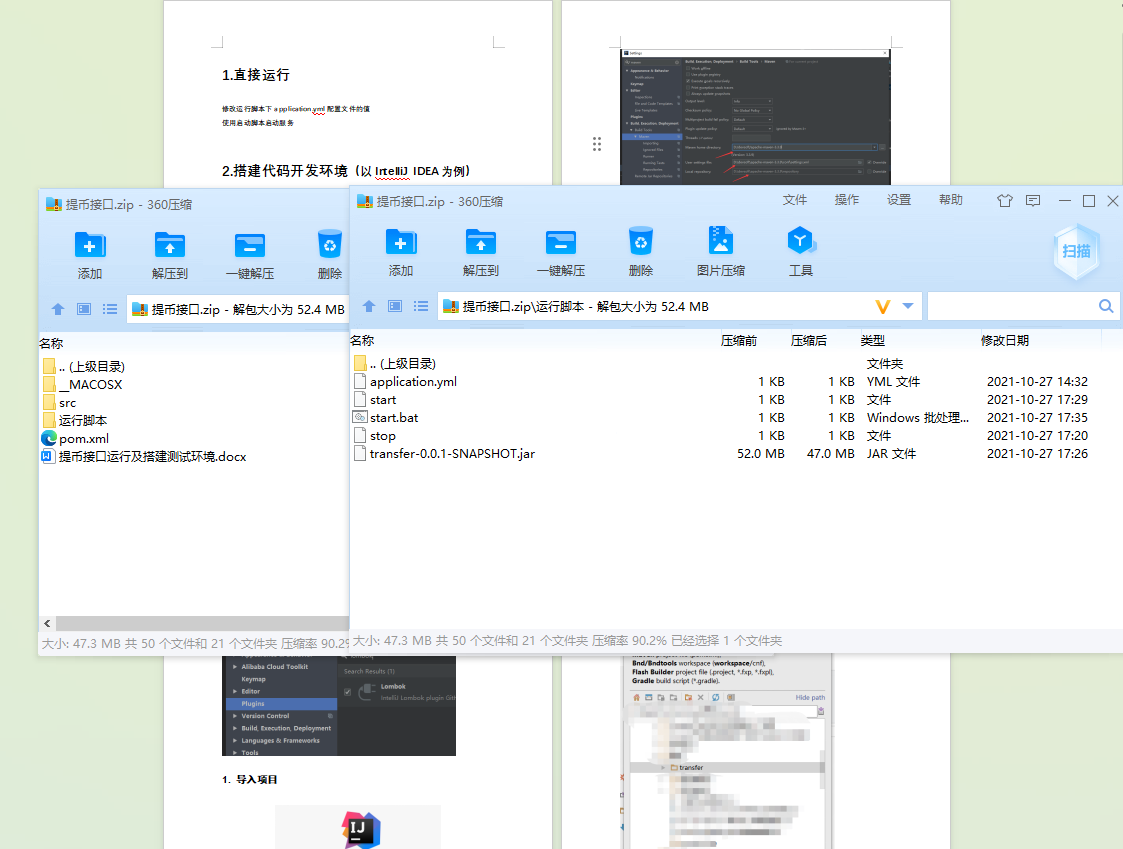Image resolution: width=1123 pixels, height=849 pixels.
Task: Click the up-arrow beside the 运行脚本 path bar
Action: point(369,306)
